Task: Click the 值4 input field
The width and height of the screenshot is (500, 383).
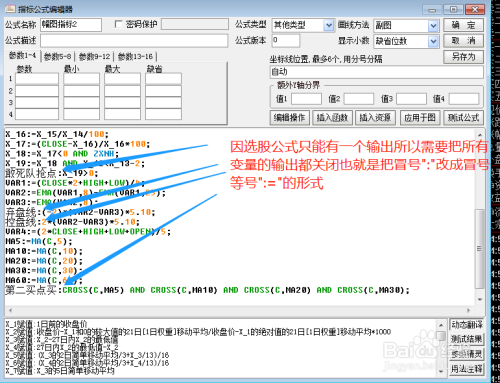Action: click(x=464, y=99)
